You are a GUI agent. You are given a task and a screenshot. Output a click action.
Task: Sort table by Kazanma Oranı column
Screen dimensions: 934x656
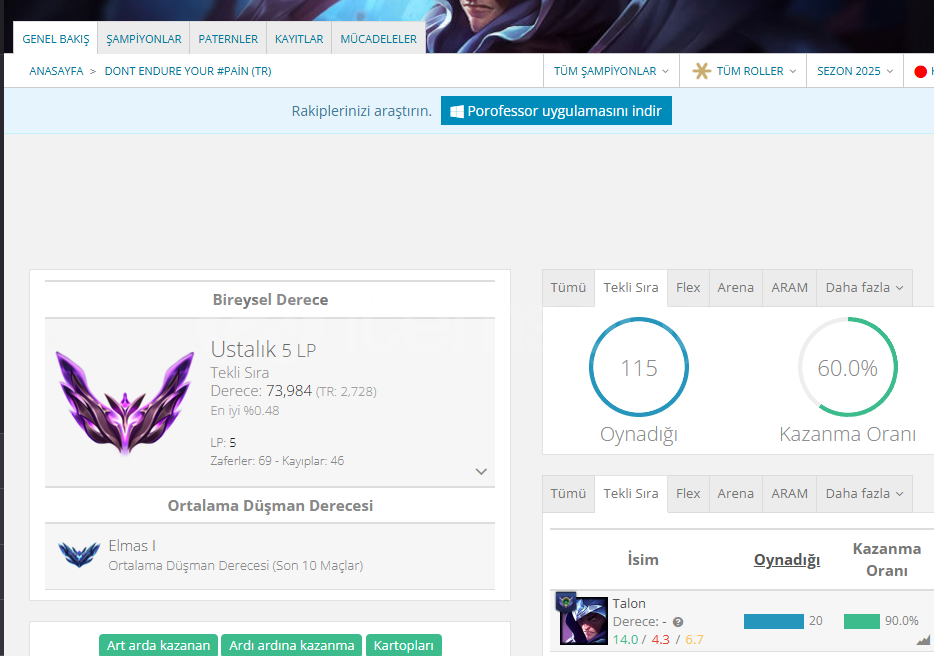[x=886, y=559]
